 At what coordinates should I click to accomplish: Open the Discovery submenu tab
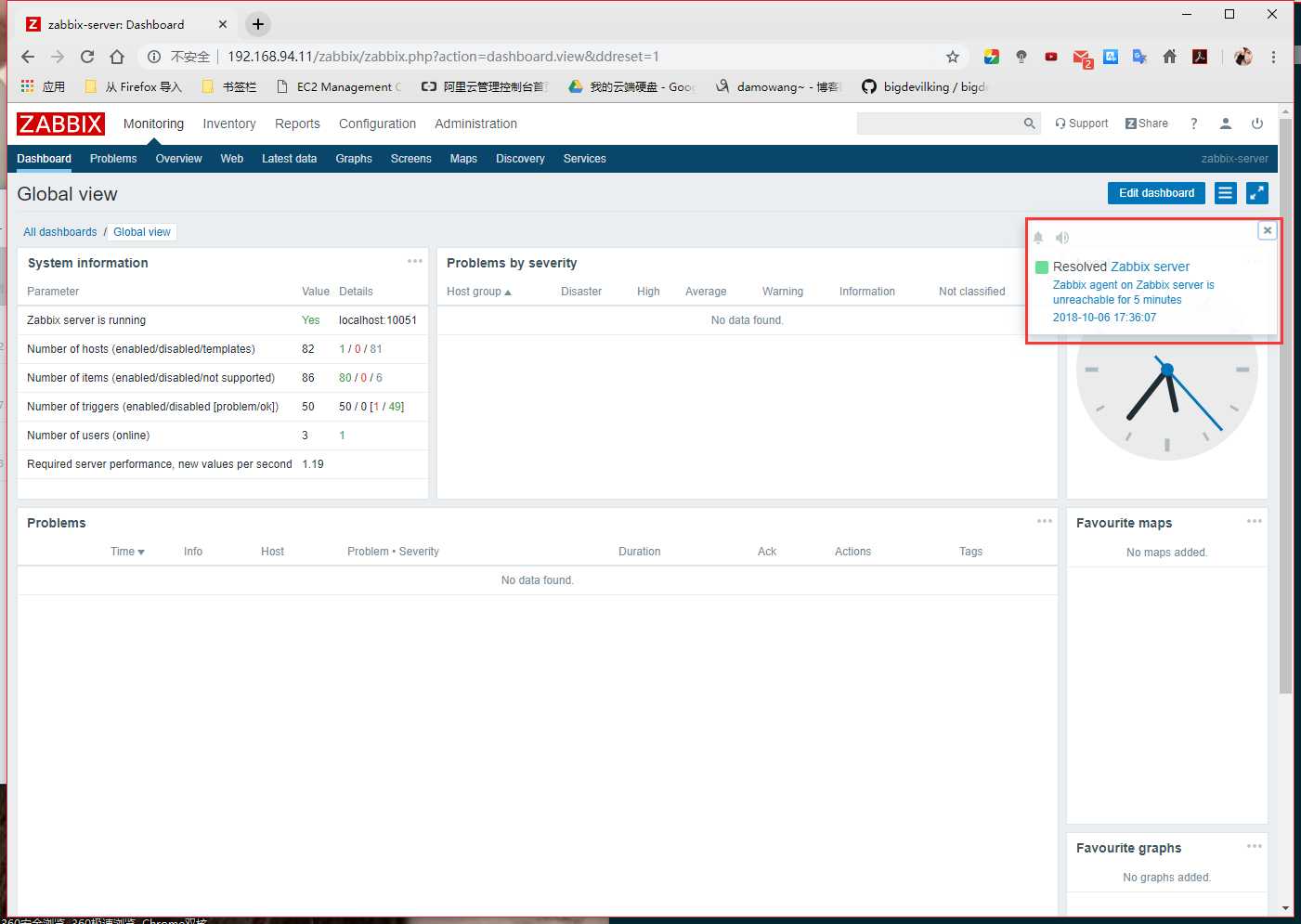[520, 159]
